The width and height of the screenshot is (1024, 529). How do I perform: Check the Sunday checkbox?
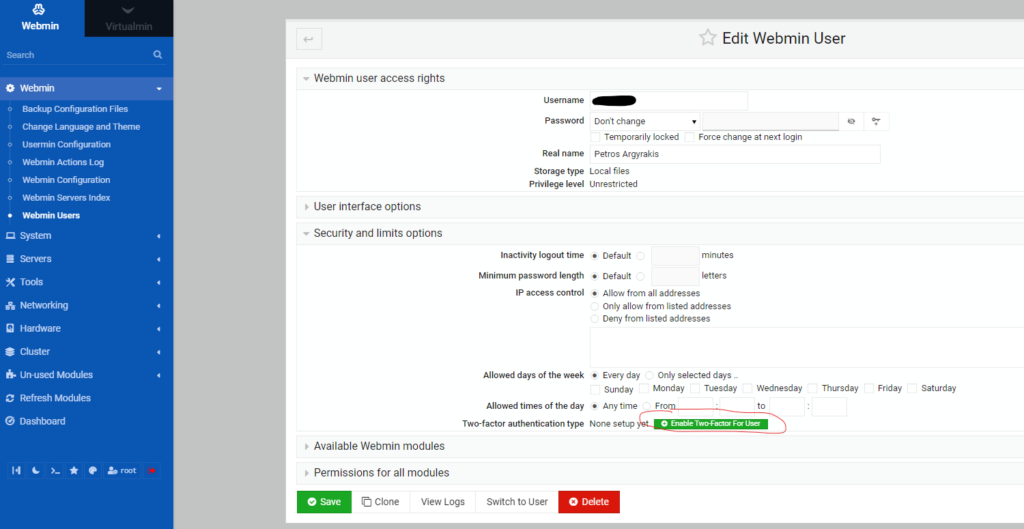pos(595,389)
